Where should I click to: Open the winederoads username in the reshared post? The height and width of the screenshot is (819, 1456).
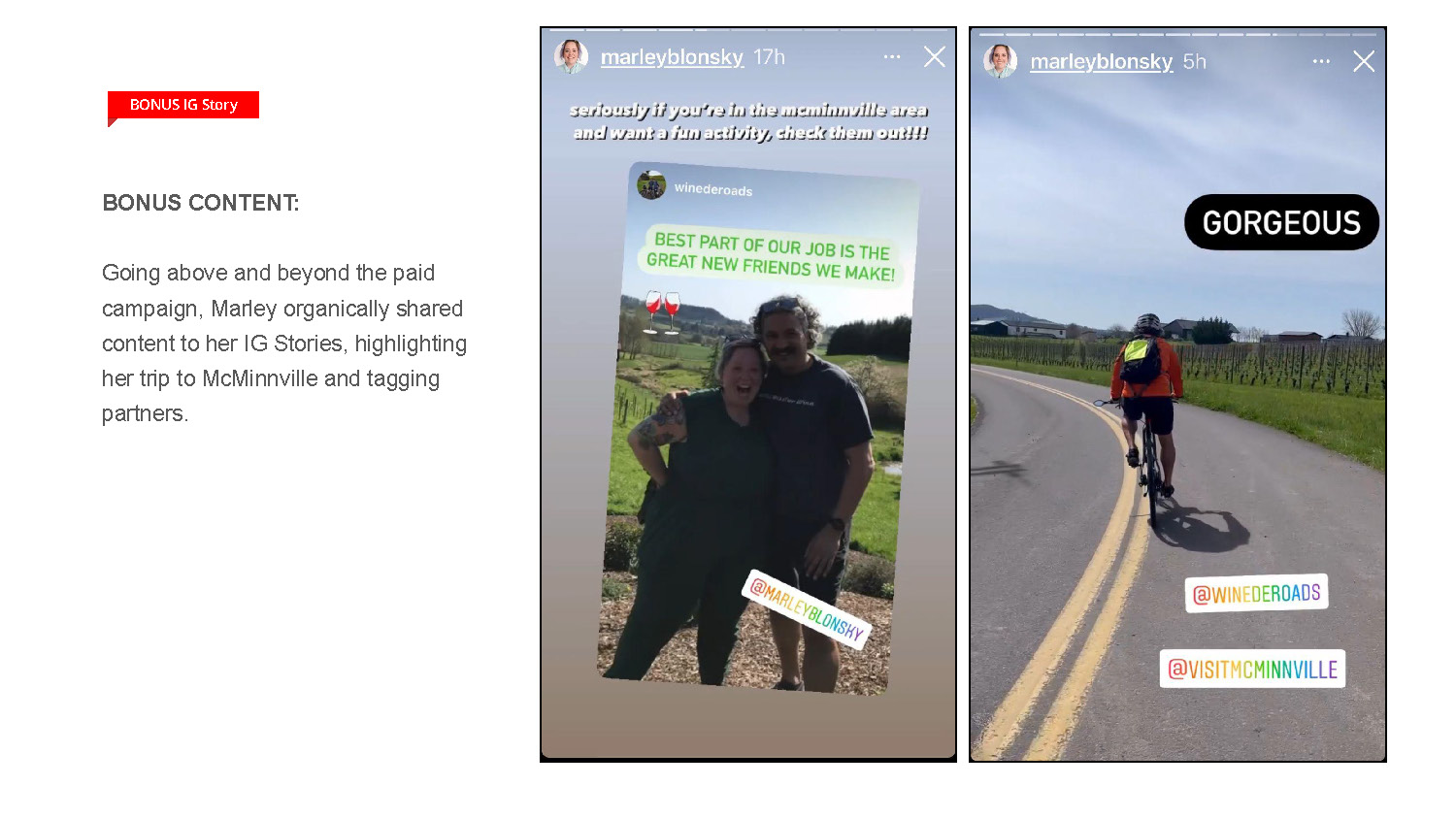click(713, 189)
